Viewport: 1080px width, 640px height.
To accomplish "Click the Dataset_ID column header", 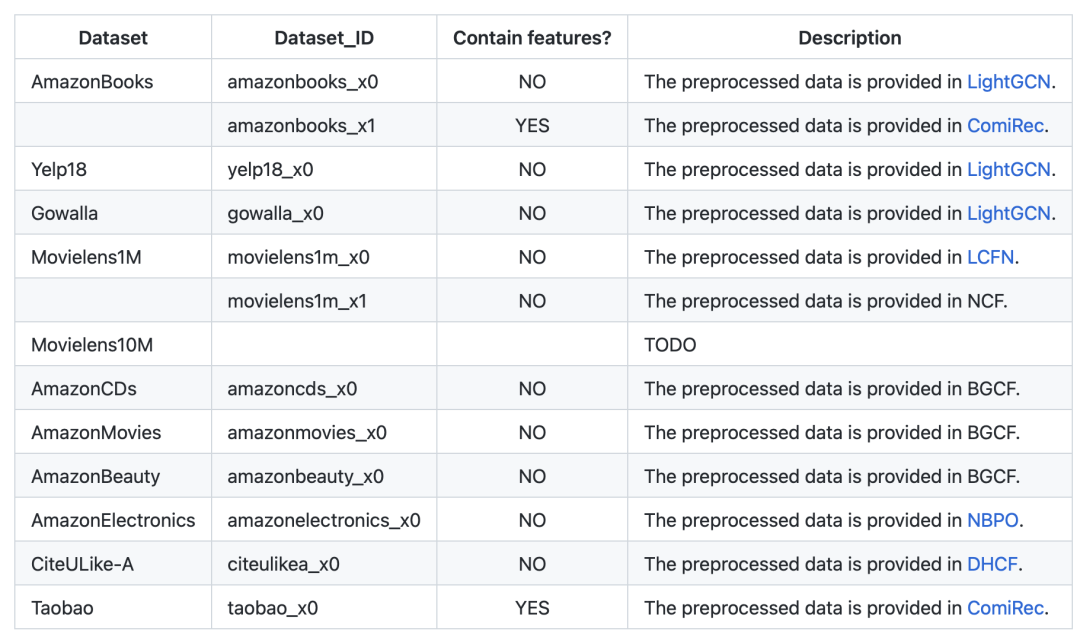I will (x=324, y=38).
